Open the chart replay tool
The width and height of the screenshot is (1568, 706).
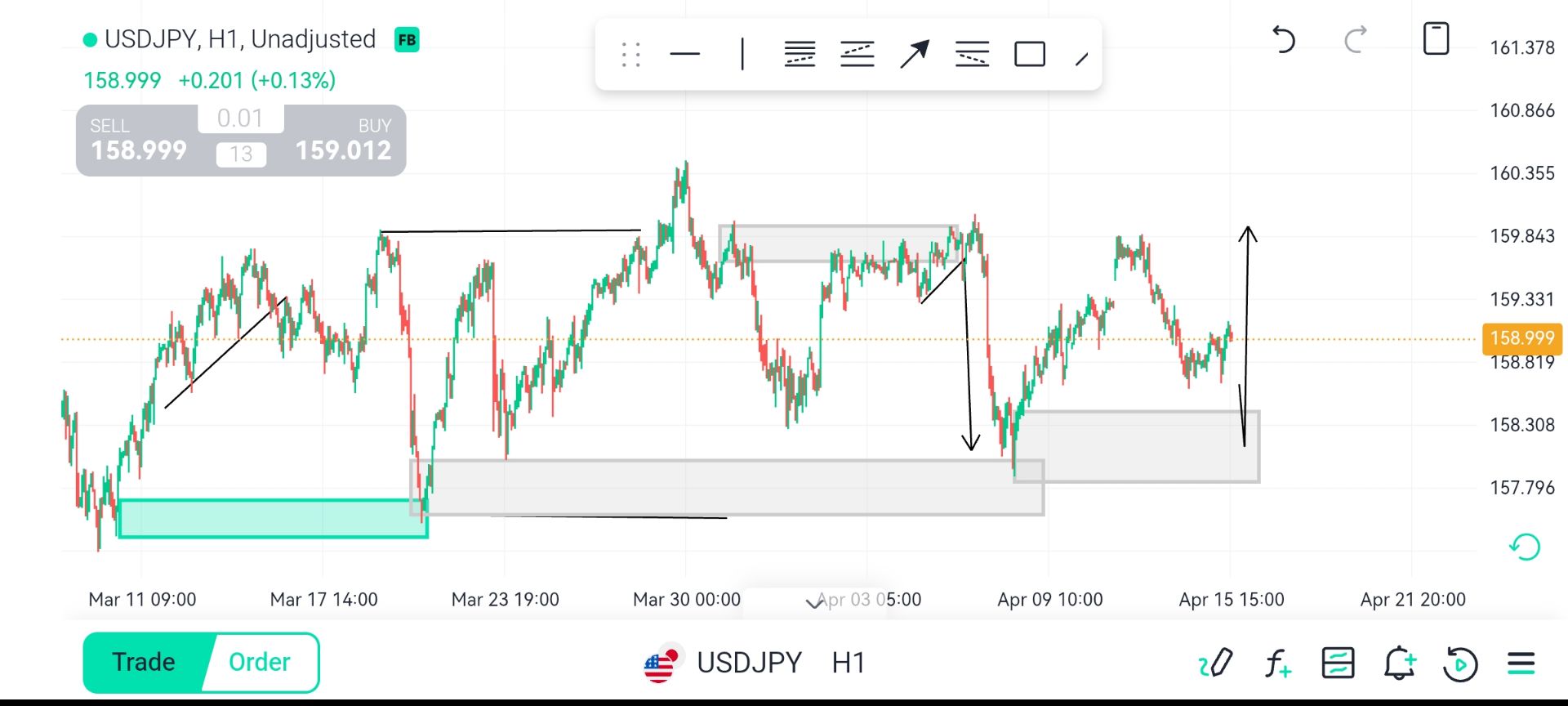[1460, 663]
